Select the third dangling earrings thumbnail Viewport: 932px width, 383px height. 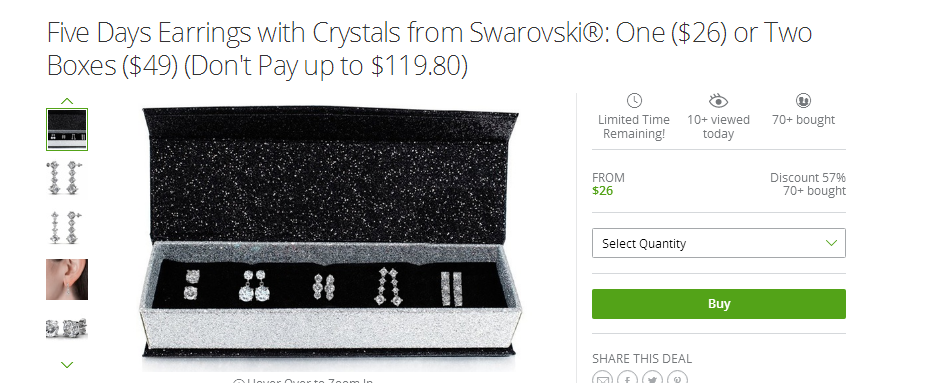point(67,227)
